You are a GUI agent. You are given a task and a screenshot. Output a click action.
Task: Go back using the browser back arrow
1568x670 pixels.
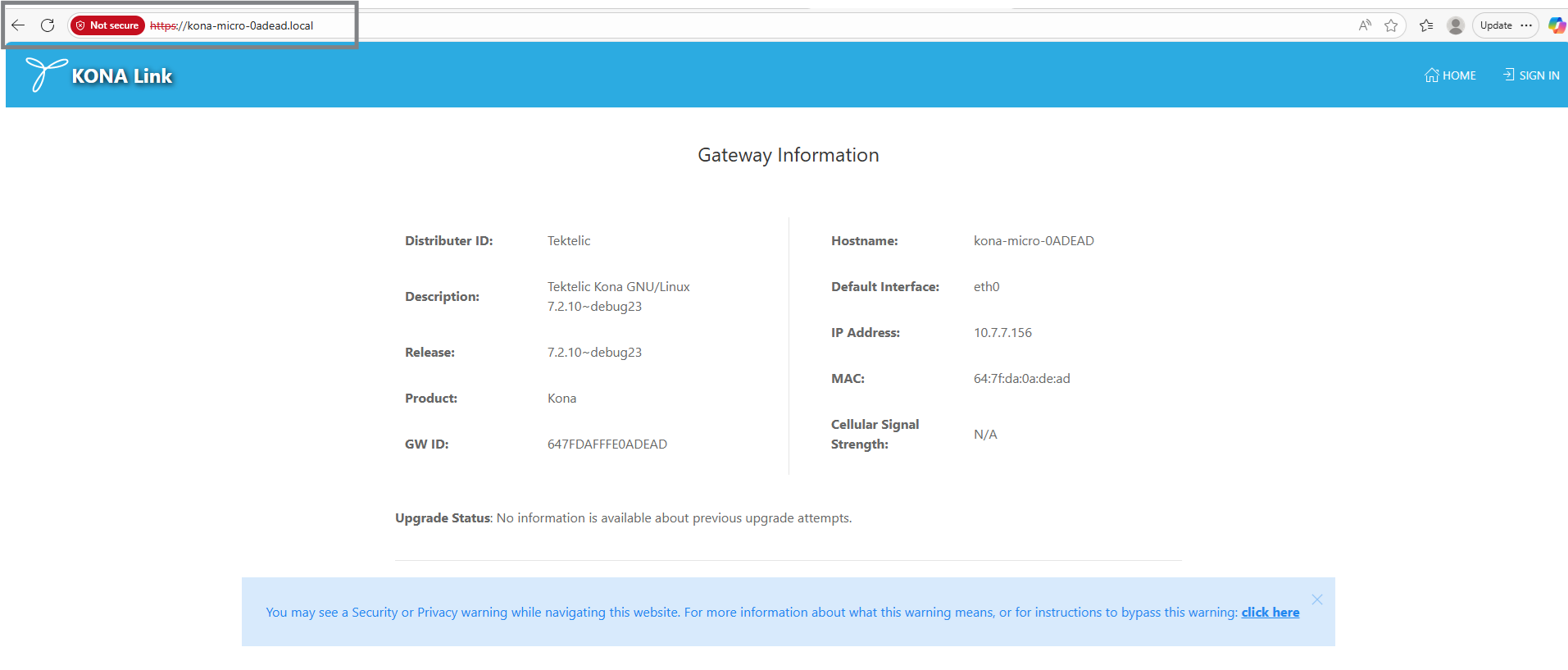[x=18, y=25]
